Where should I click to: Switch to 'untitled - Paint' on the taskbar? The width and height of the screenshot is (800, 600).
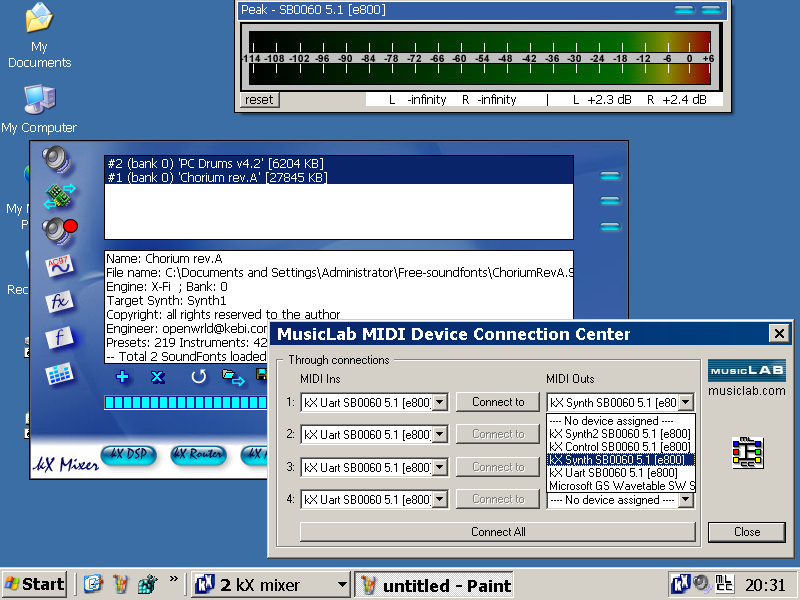click(434, 585)
